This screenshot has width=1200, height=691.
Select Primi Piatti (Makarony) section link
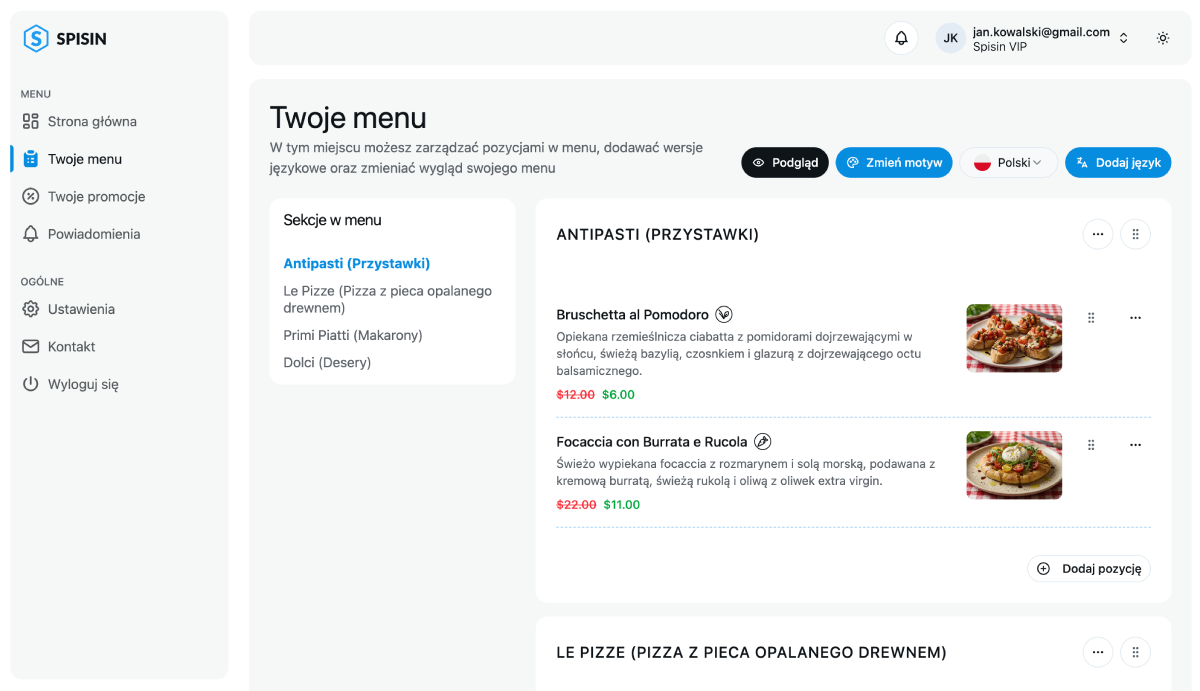click(x=353, y=336)
